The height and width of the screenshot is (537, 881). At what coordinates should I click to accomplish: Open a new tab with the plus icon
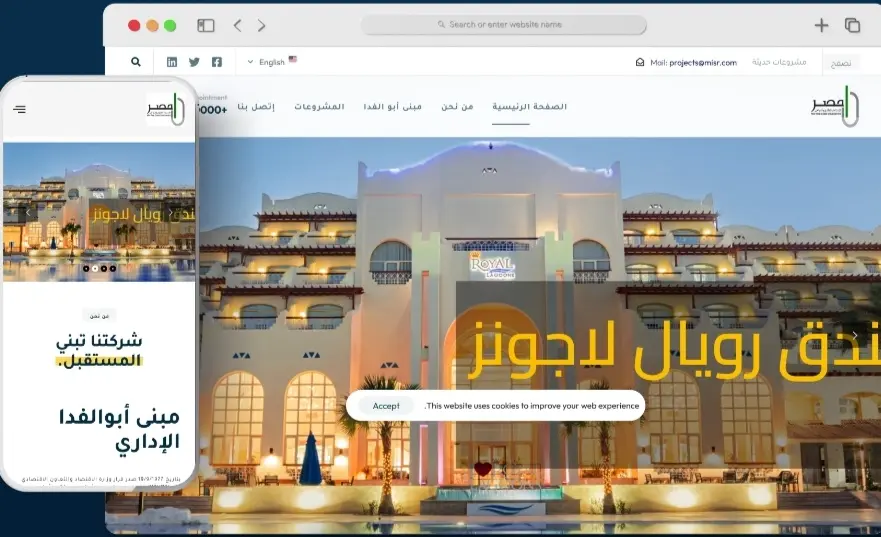[x=821, y=25]
